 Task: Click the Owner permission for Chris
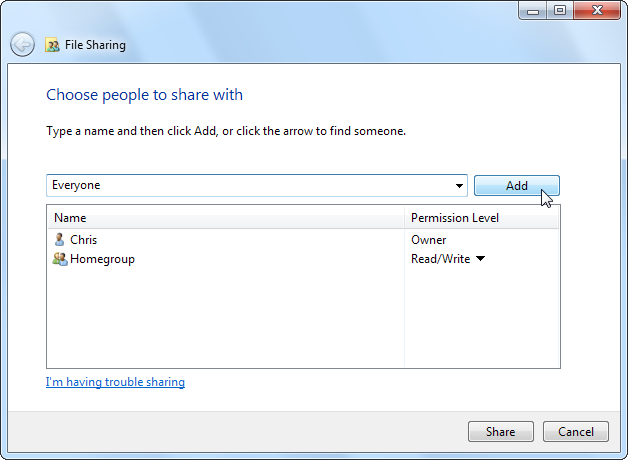tap(429, 240)
